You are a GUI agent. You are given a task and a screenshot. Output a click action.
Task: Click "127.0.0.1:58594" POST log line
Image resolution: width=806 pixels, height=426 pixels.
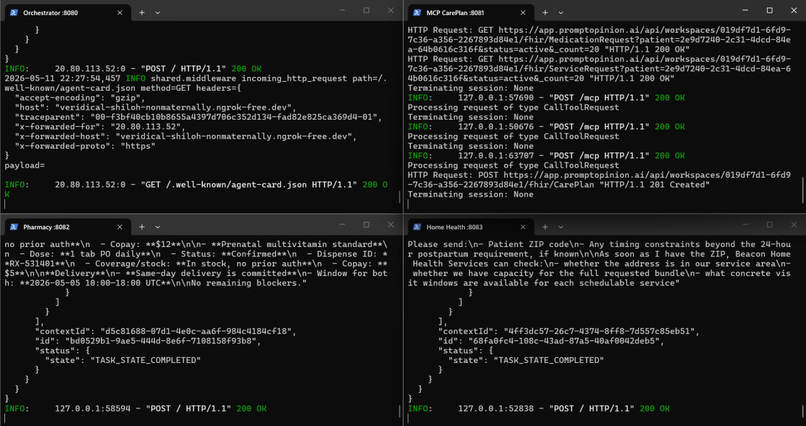pos(136,409)
